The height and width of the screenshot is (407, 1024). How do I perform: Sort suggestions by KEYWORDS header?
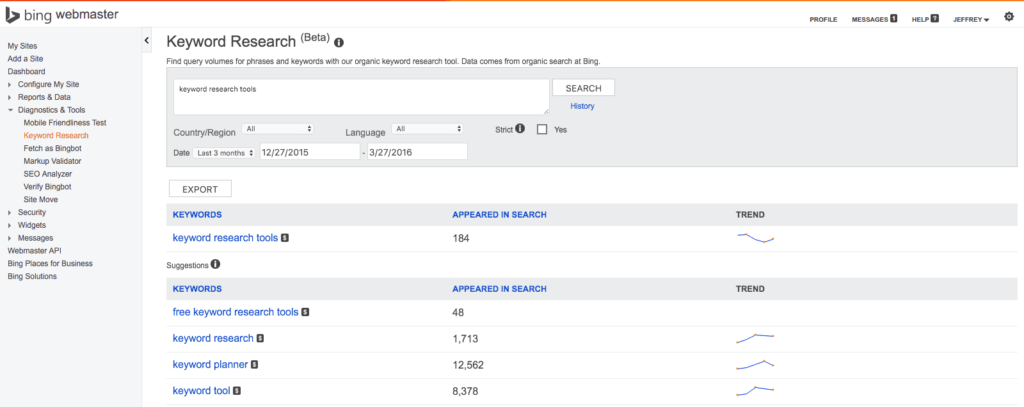pyautogui.click(x=197, y=289)
